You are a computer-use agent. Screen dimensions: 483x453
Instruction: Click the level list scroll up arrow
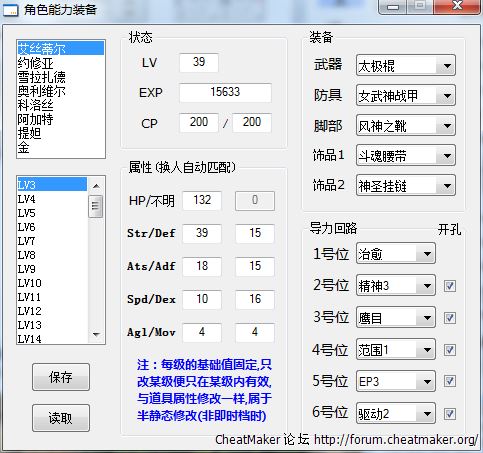pyautogui.click(x=96, y=186)
